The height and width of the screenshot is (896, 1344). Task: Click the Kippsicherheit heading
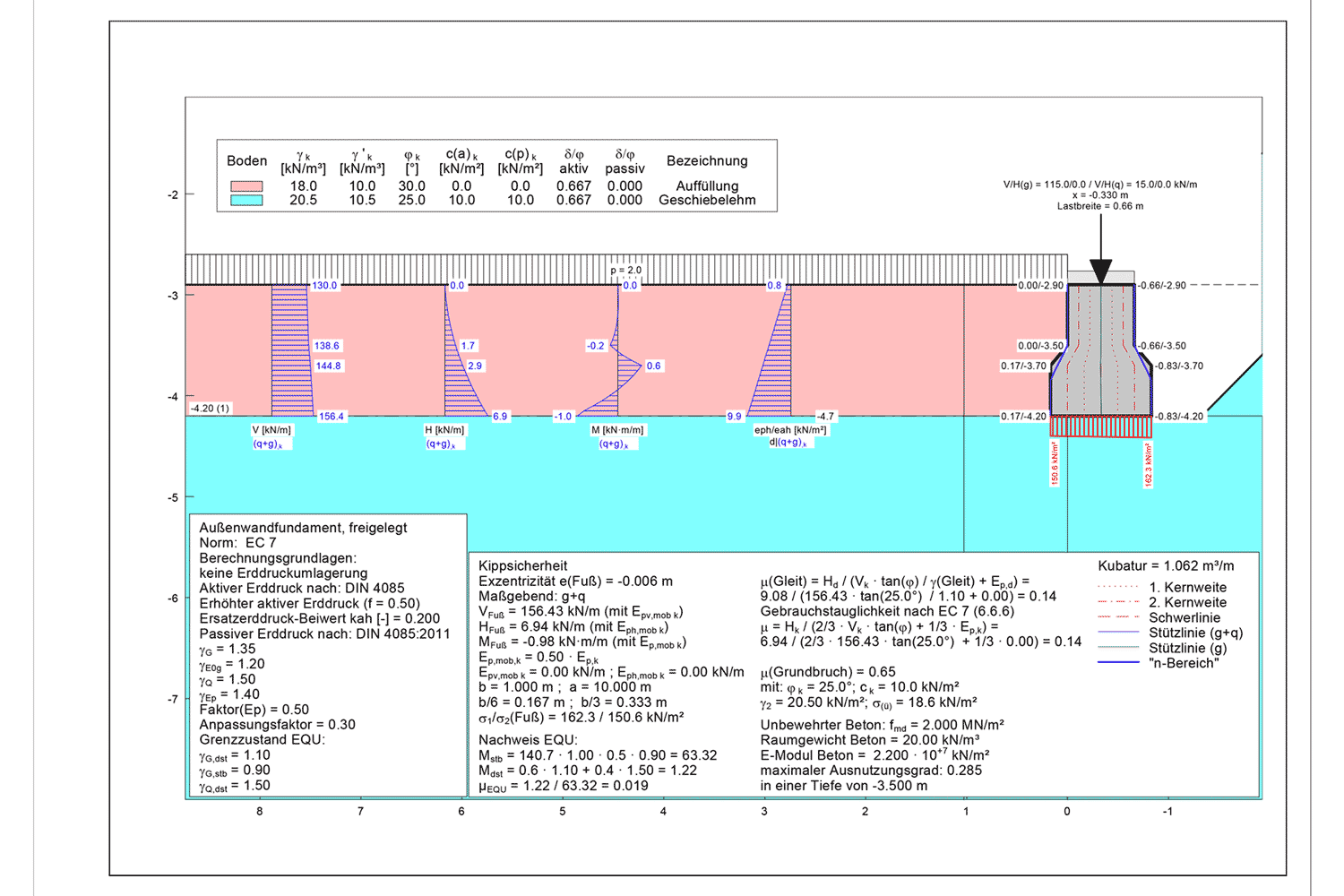coord(523,566)
